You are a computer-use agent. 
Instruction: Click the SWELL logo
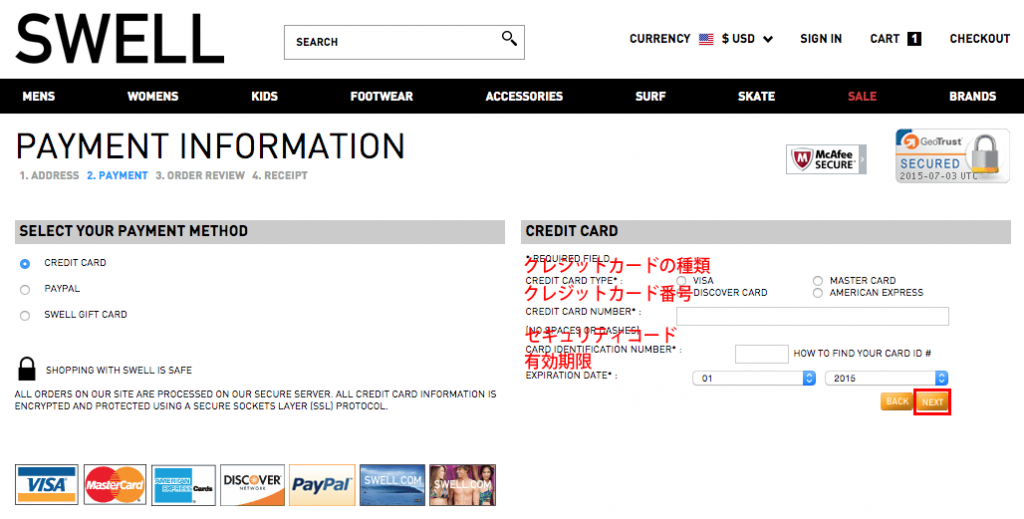click(120, 39)
